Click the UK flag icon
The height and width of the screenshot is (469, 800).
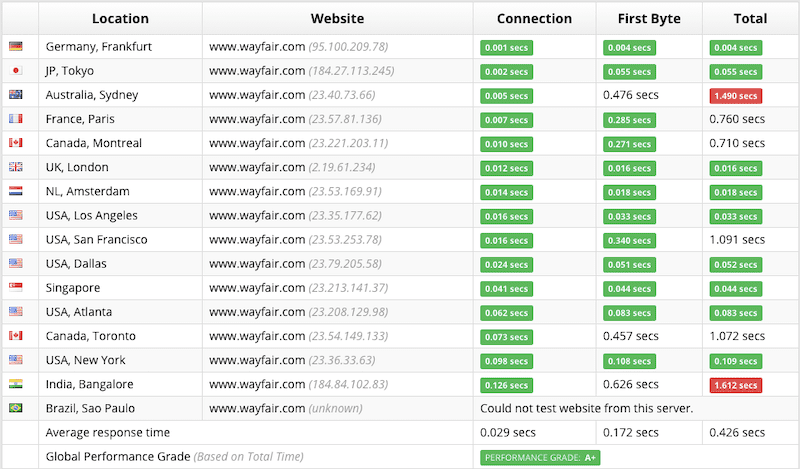coord(16,166)
